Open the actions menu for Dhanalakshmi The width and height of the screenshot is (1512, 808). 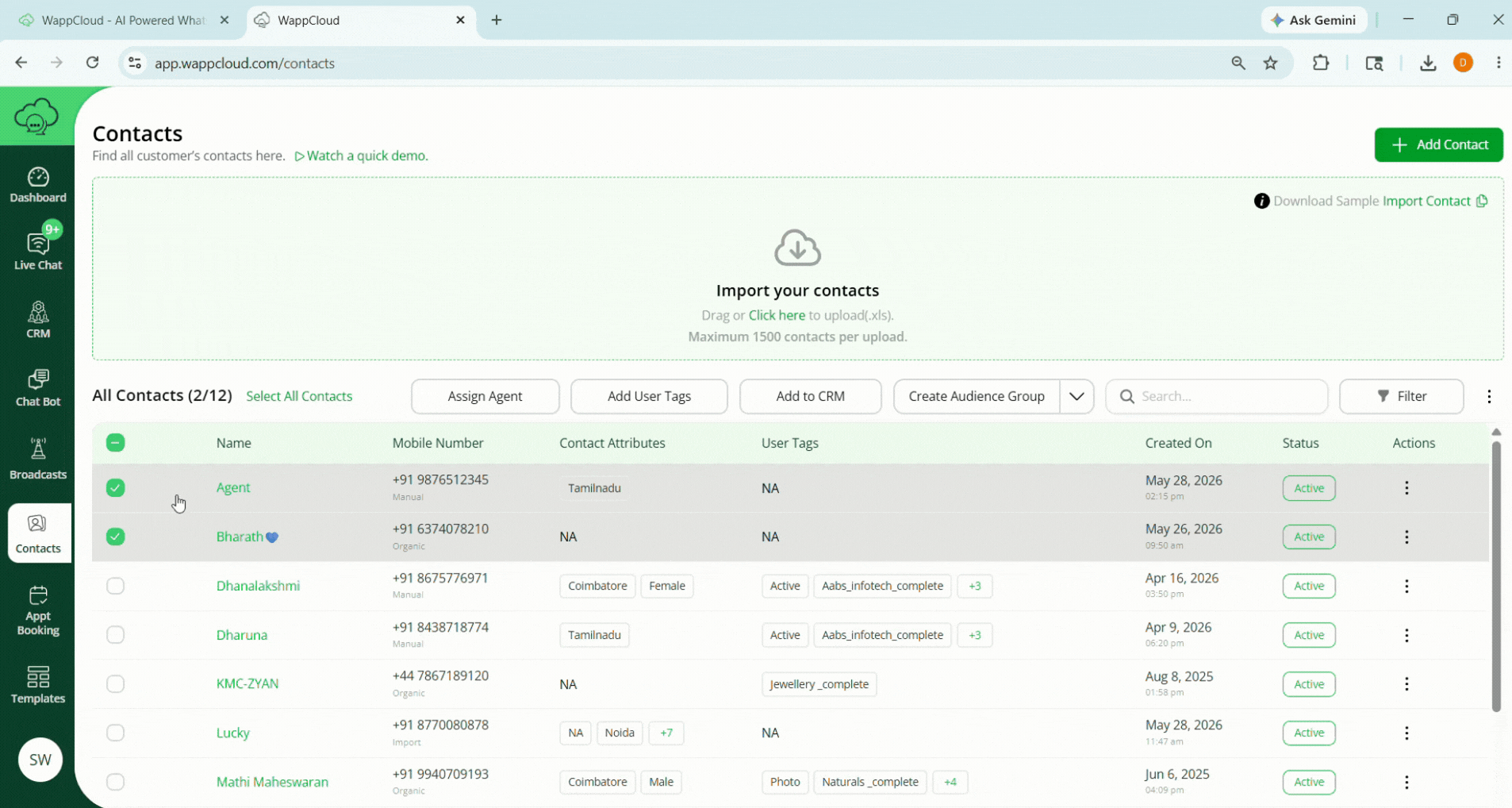coord(1406,587)
